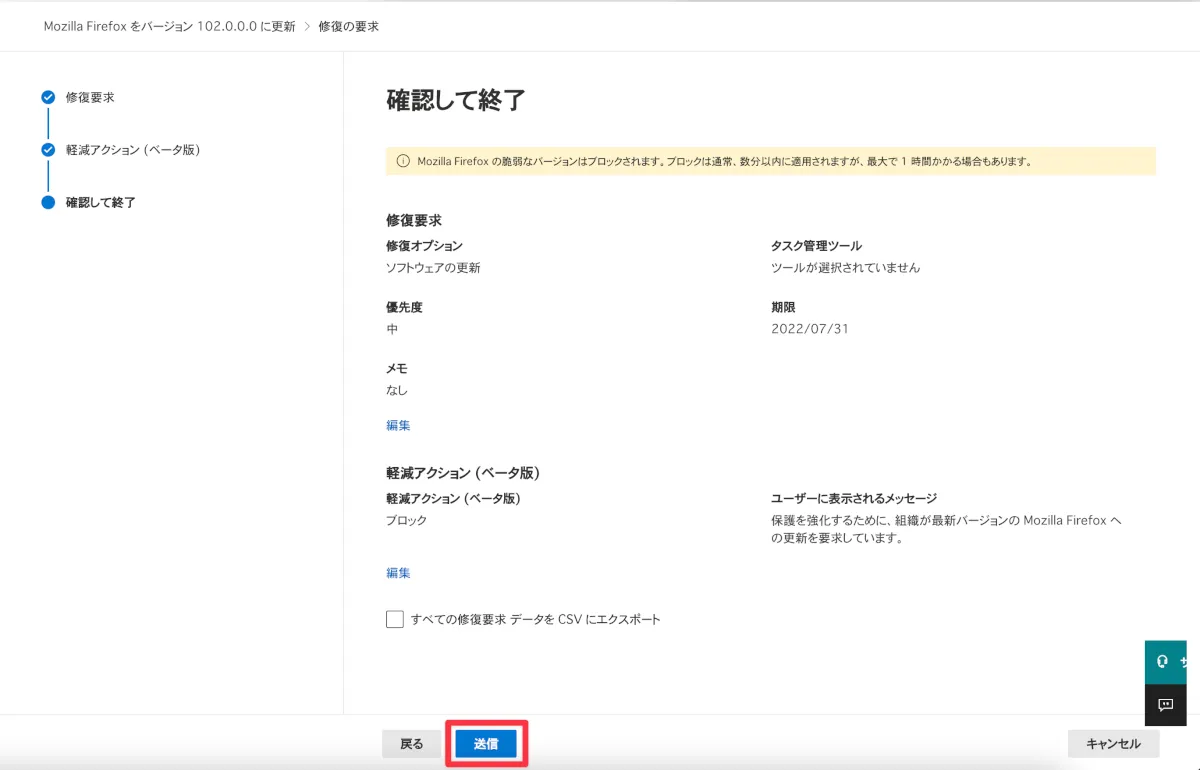The height and width of the screenshot is (770, 1200).
Task: Select the 修復の要求 breadcrumb item
Action: point(348,26)
